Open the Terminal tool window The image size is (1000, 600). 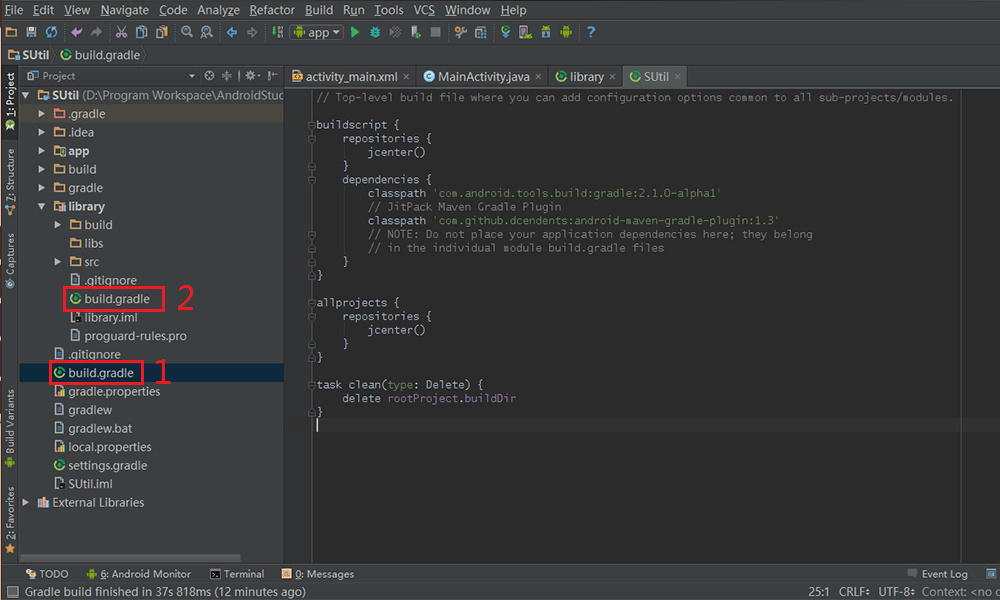pos(237,574)
